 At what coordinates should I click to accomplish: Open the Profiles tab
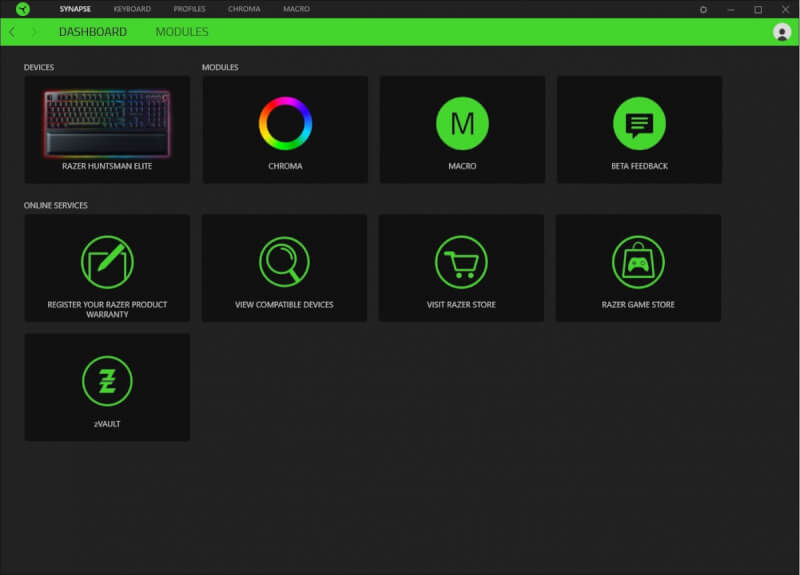coord(189,9)
